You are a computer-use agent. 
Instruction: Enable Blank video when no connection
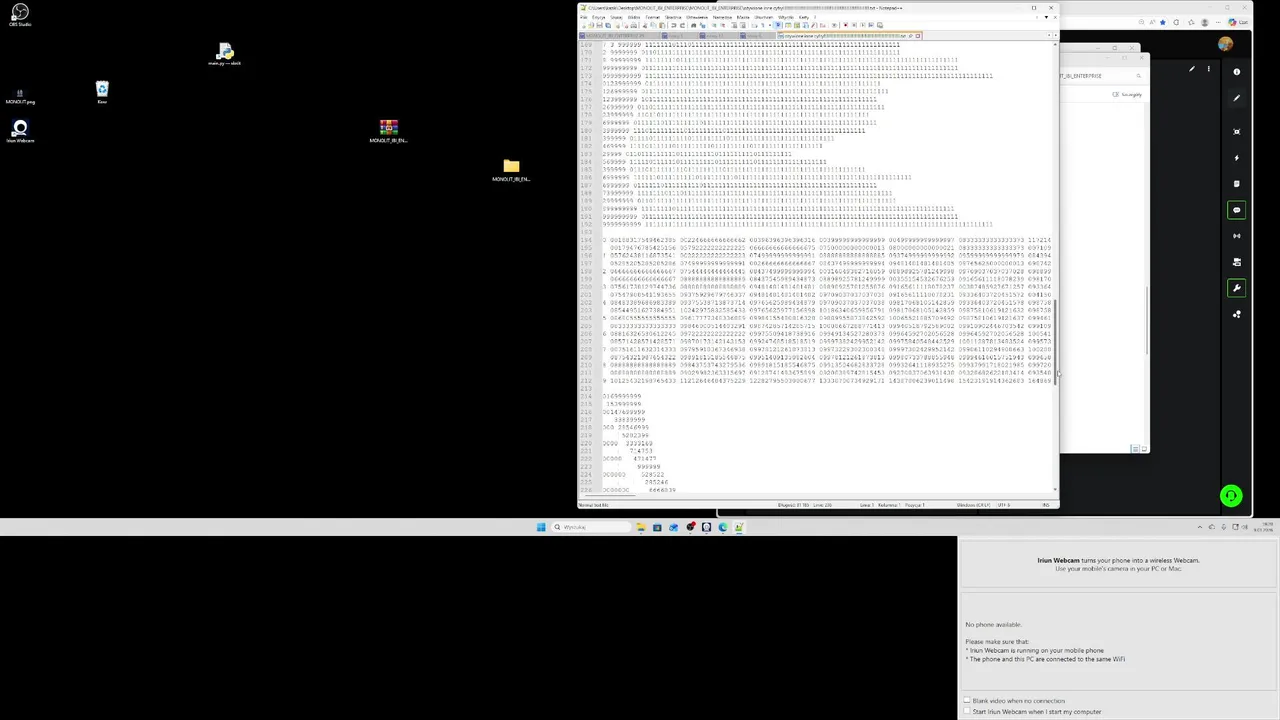click(968, 701)
